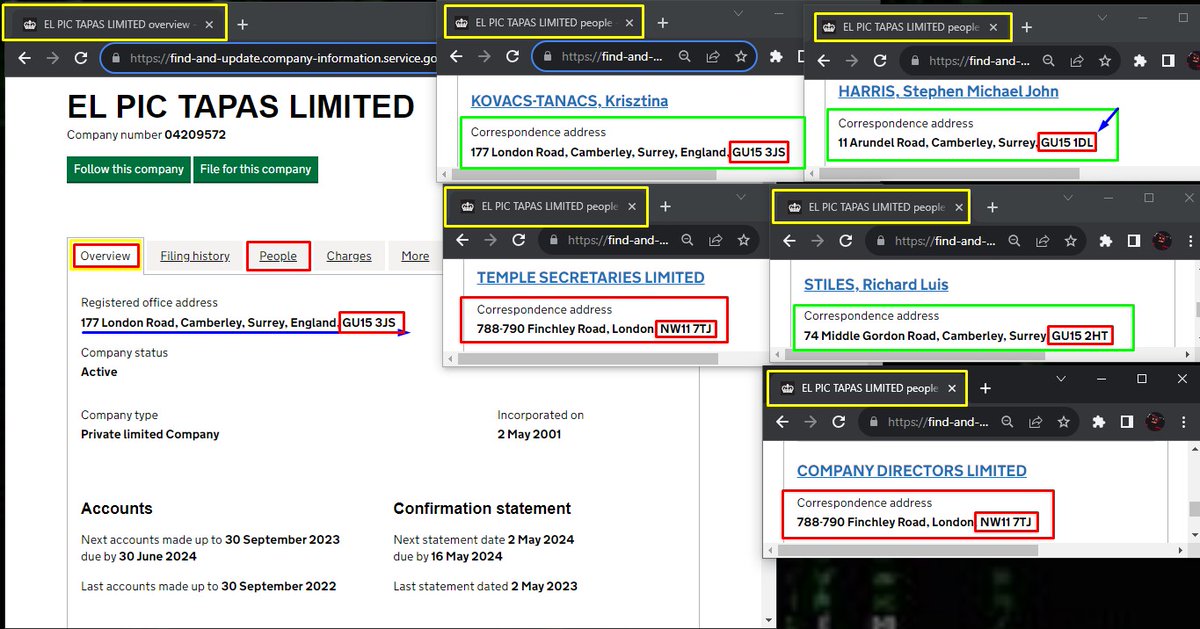Click Follow this company button
Screen dimensions: 1200x629
(x=129, y=169)
